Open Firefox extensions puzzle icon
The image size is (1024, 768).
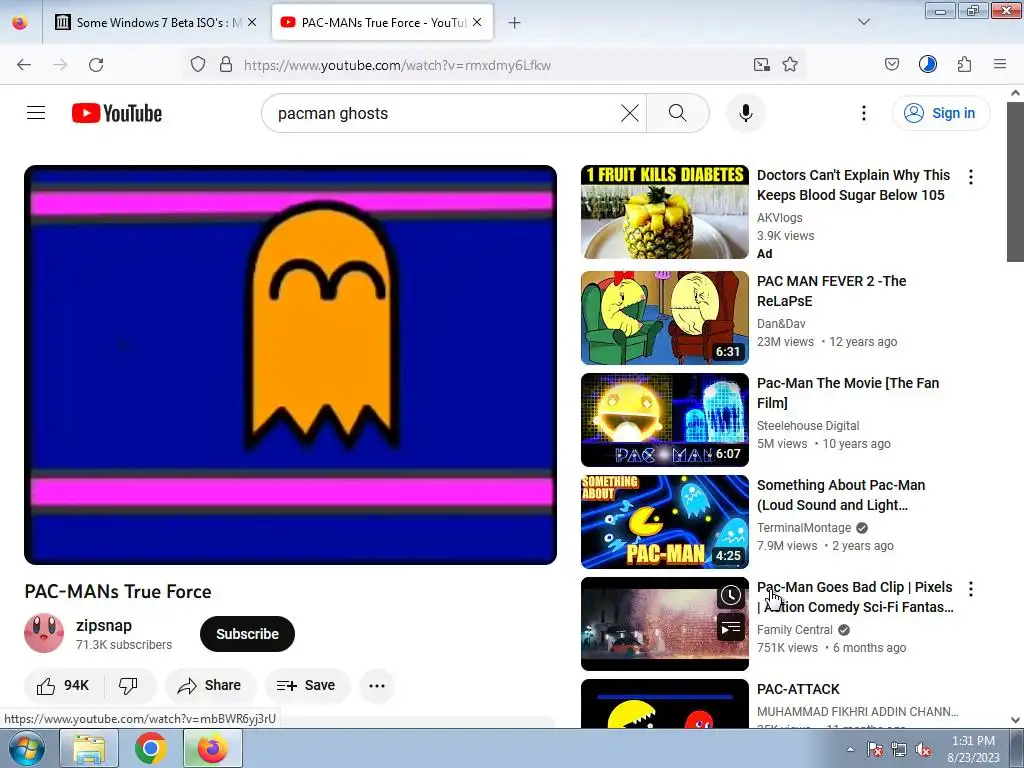964,65
